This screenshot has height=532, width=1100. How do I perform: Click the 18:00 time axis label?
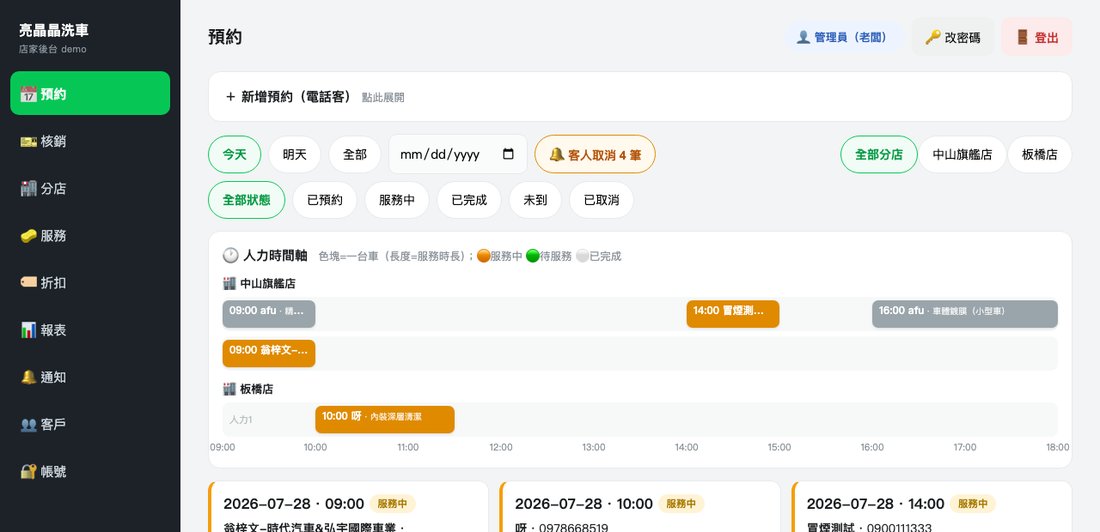[x=1058, y=447]
